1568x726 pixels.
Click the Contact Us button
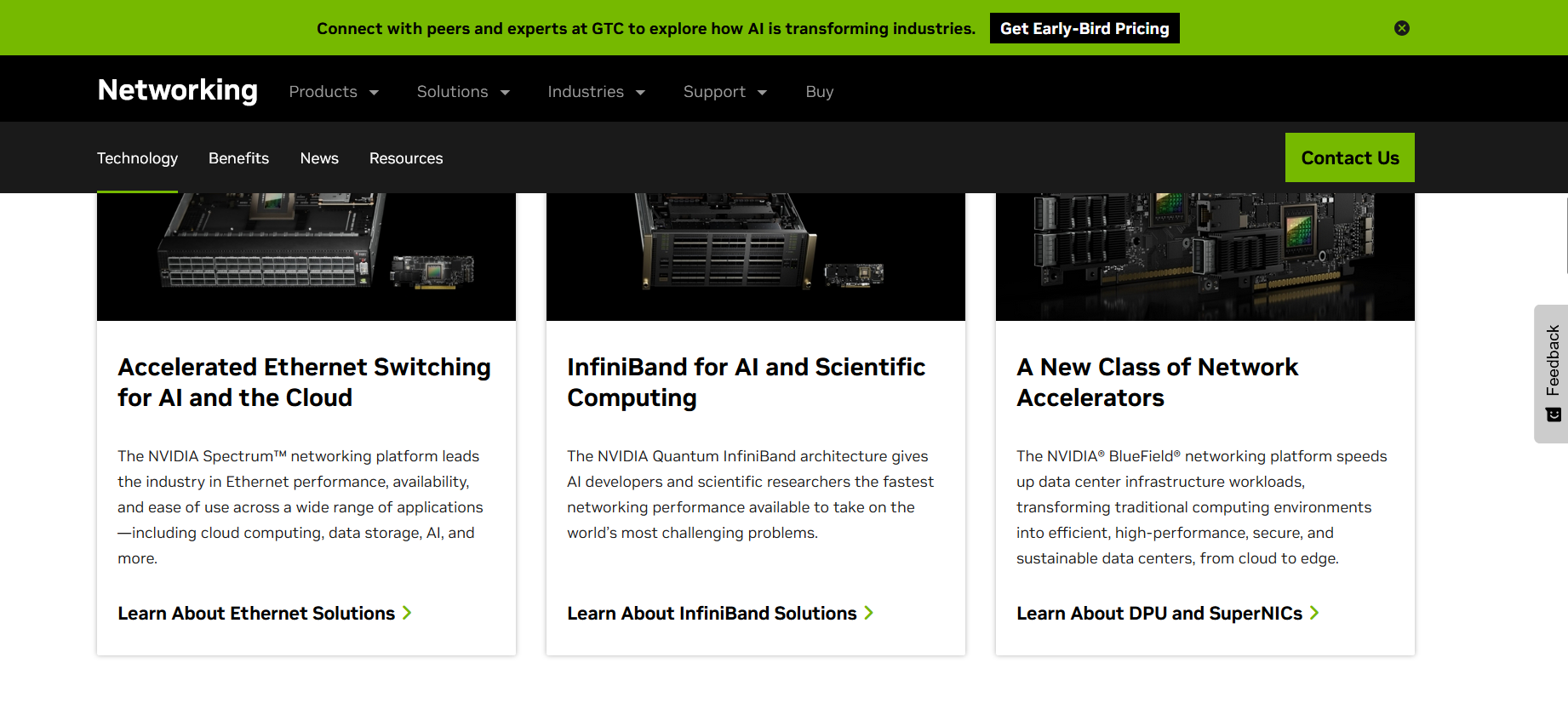[1350, 157]
